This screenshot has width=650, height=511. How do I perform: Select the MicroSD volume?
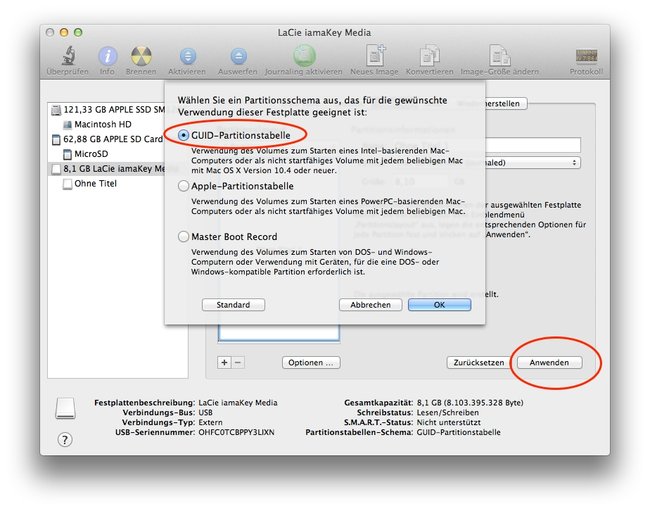point(85,154)
